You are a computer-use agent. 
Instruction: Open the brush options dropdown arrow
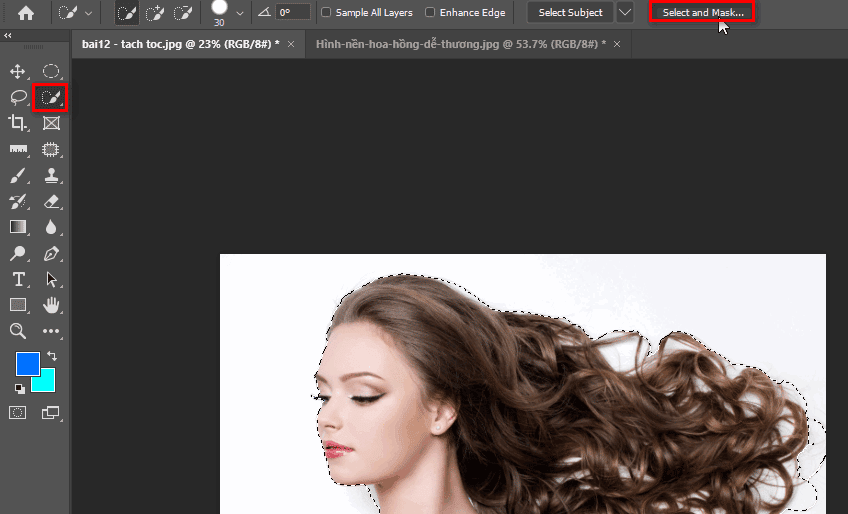click(240, 12)
